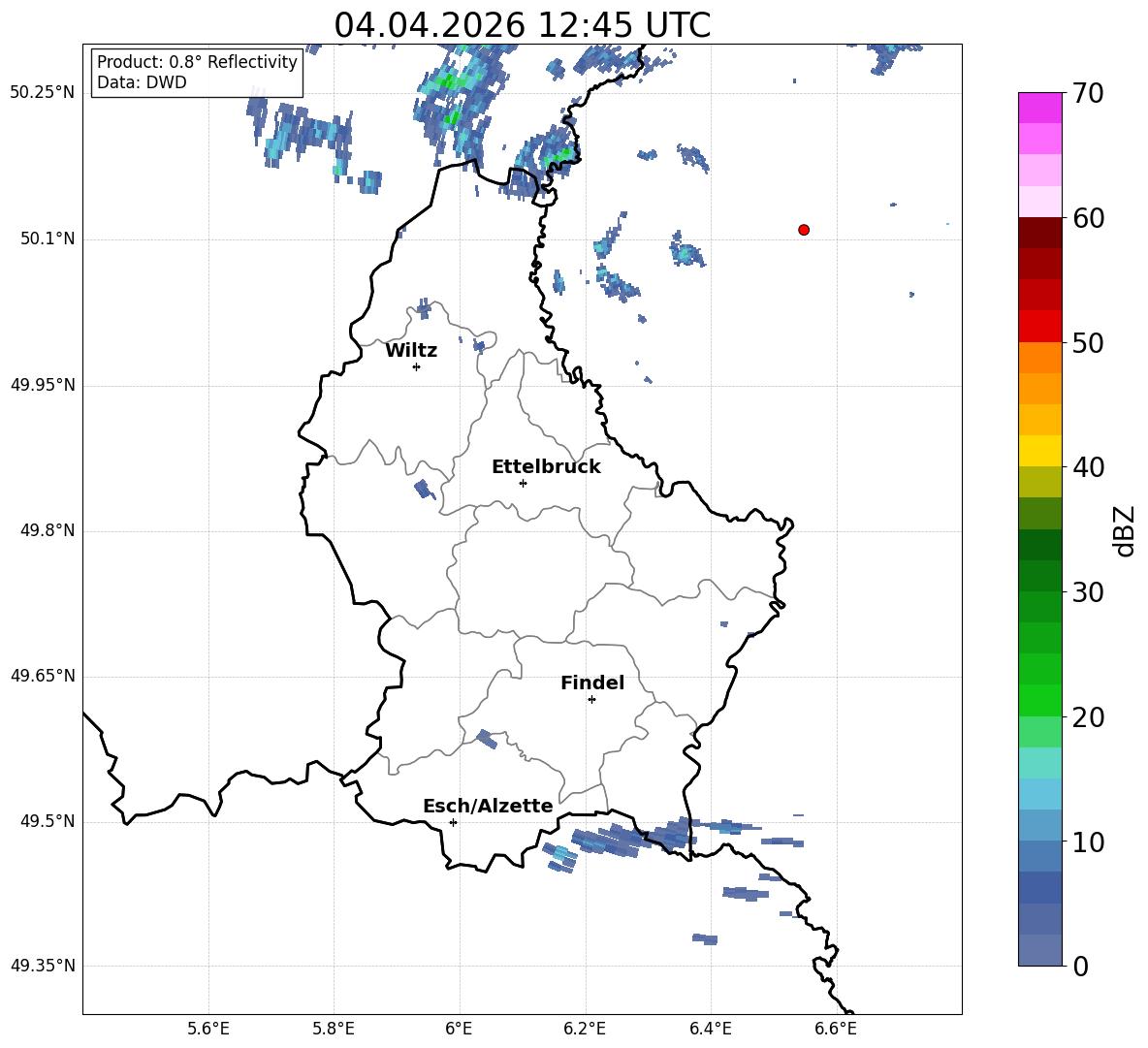Screen dimensions: 1148x1048
Task: Click the 6°E longitude axis label
Action: point(459,1029)
